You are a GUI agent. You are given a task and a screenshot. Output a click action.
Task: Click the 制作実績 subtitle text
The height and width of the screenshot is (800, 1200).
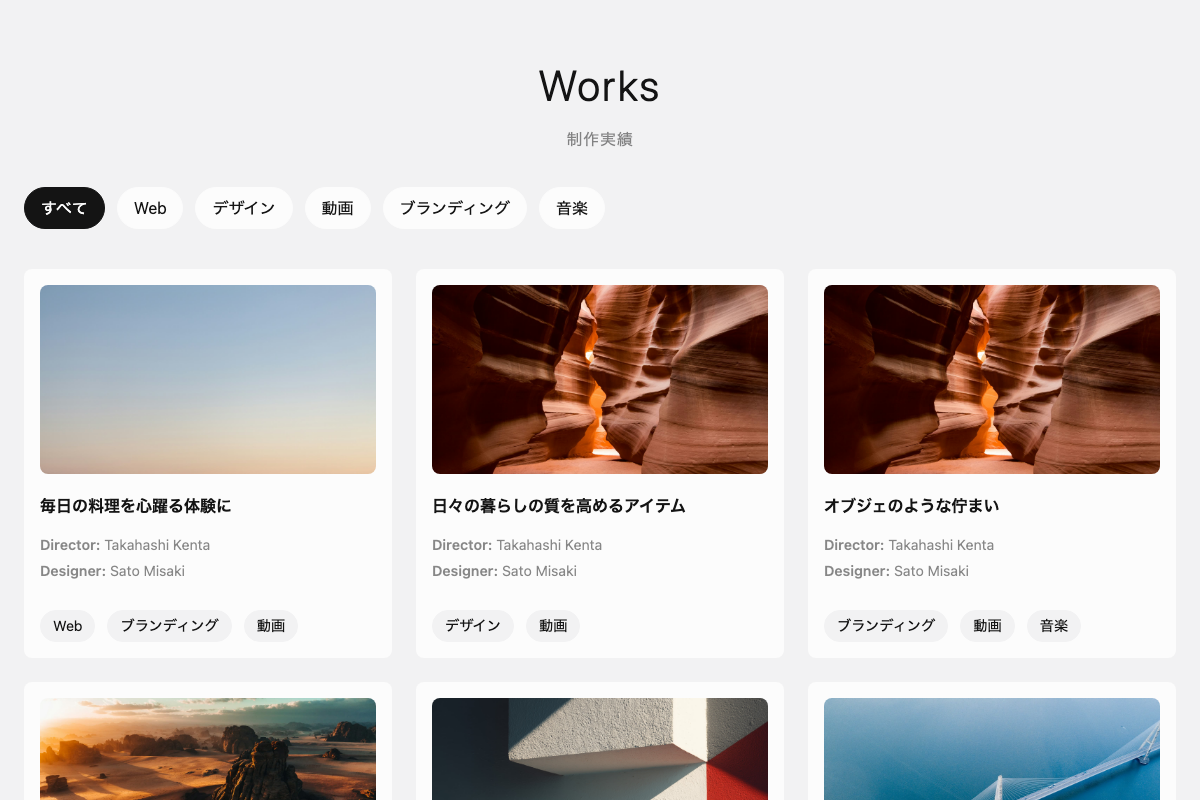coord(600,139)
